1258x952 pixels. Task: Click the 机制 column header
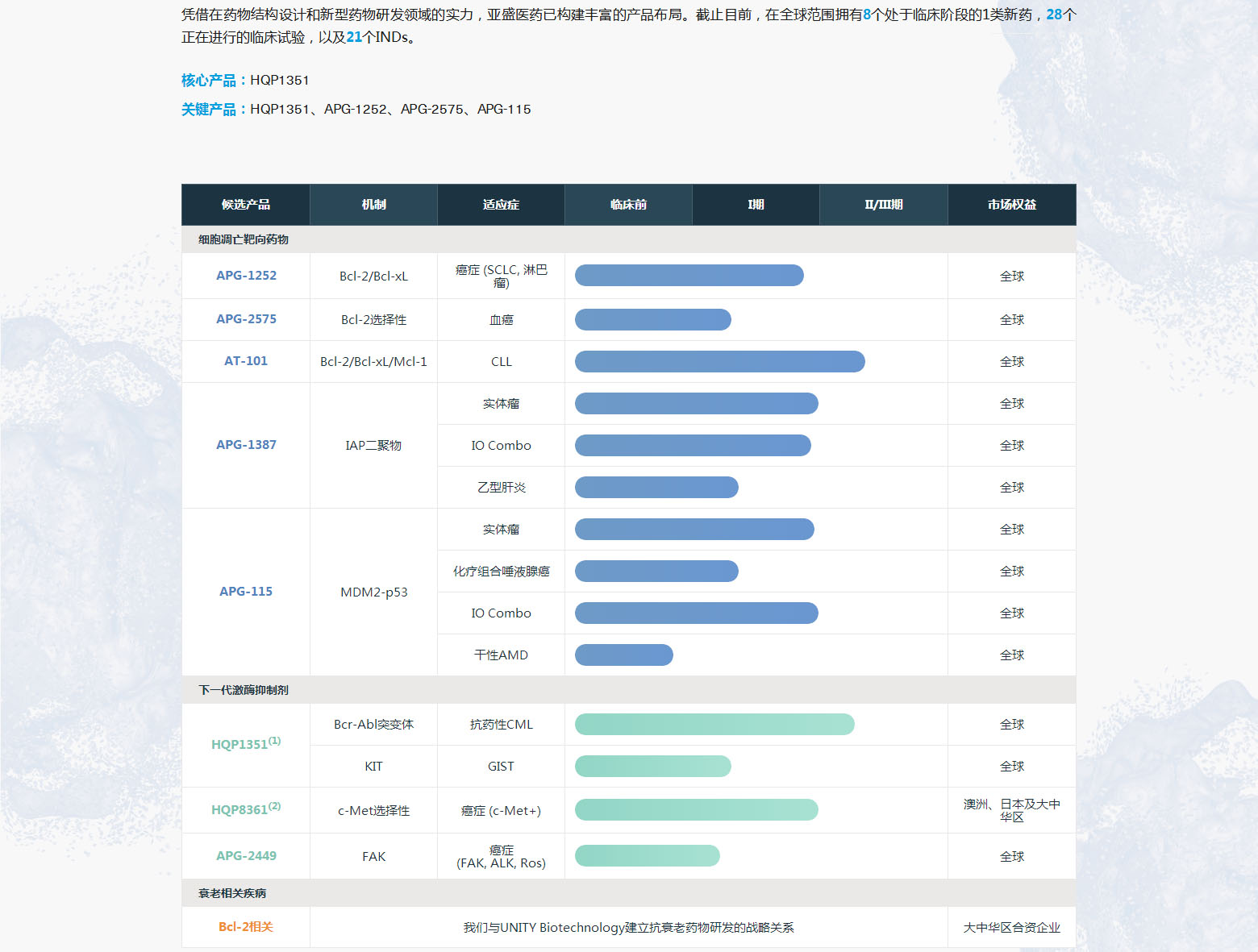click(373, 205)
